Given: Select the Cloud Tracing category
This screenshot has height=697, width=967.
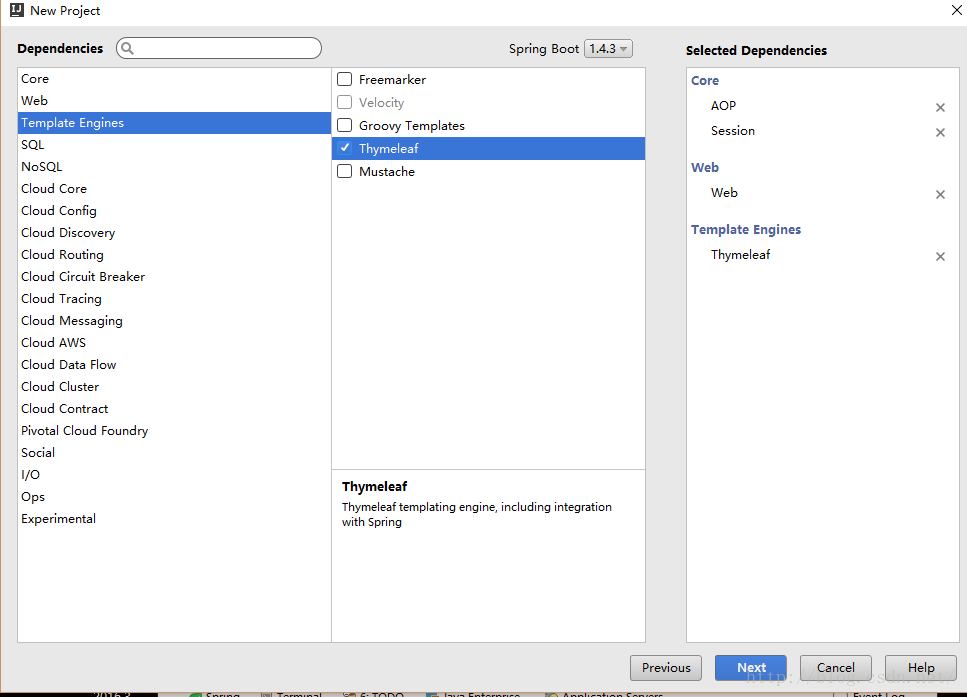Looking at the screenshot, I should [x=175, y=299].
